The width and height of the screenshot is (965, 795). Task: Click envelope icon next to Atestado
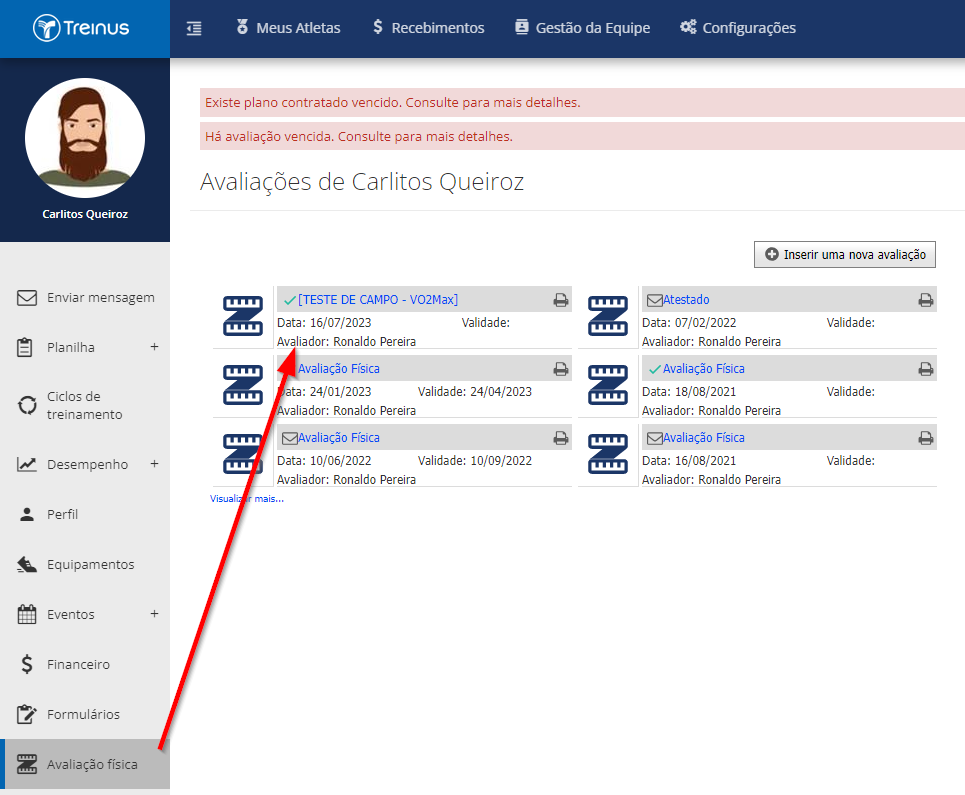[654, 300]
